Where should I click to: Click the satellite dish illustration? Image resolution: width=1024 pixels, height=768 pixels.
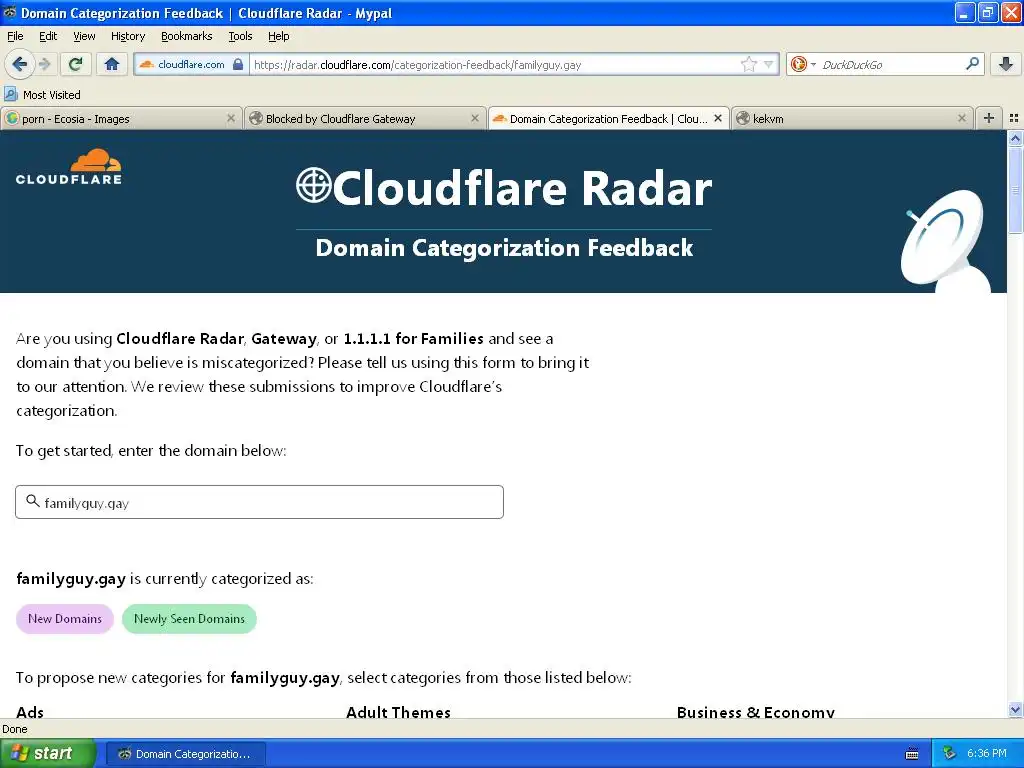pyautogui.click(x=945, y=241)
